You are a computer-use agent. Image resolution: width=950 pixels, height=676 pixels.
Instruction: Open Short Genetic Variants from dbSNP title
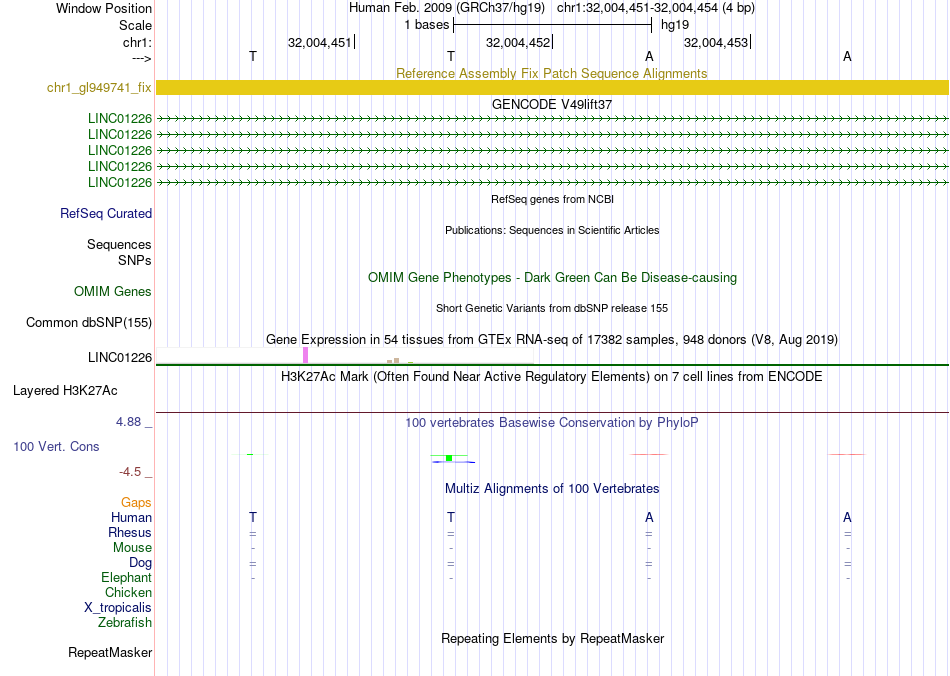coord(552,308)
